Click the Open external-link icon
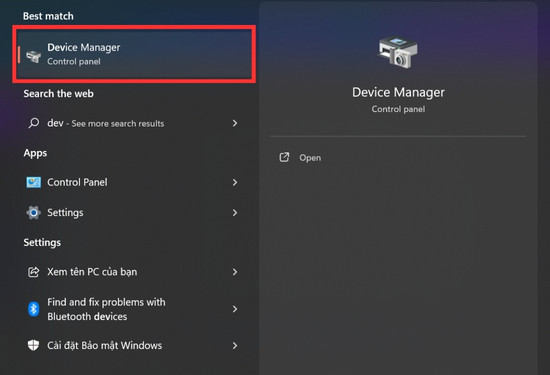This screenshot has width=550, height=375. coord(284,157)
